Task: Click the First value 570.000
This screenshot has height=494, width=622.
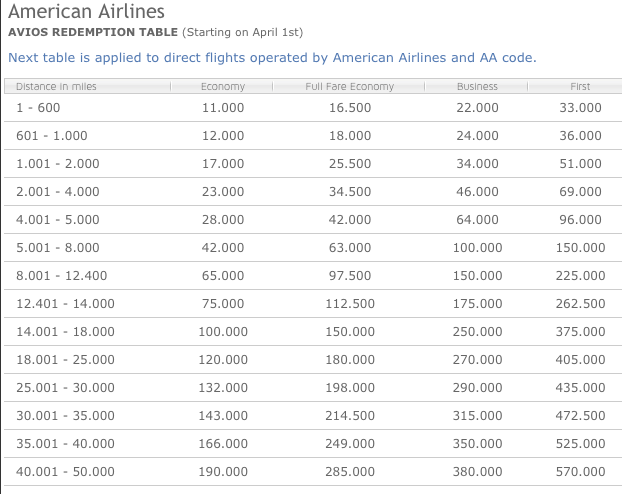Action: click(x=580, y=471)
